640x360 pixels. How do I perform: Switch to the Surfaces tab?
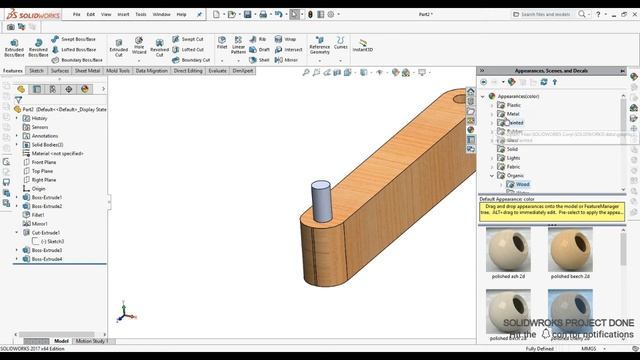tap(60, 71)
